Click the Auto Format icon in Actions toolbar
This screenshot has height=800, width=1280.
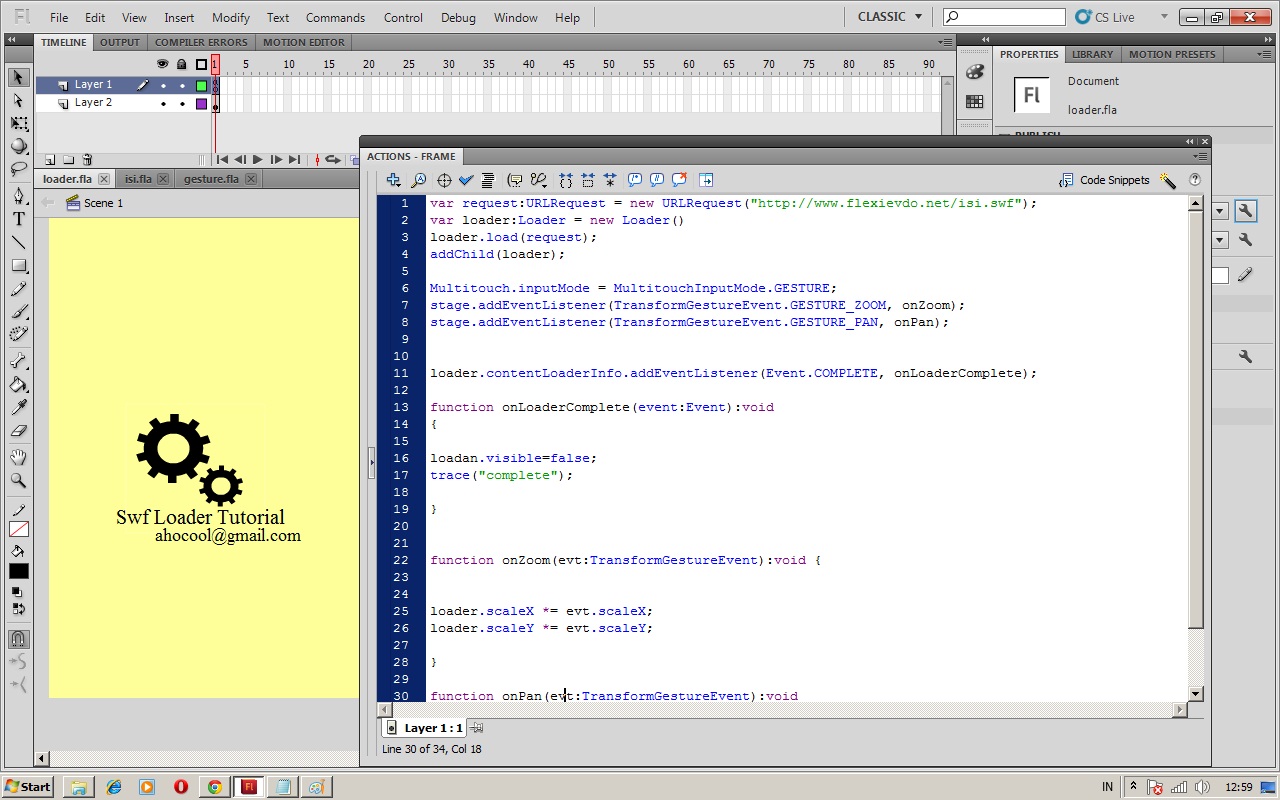pos(487,179)
